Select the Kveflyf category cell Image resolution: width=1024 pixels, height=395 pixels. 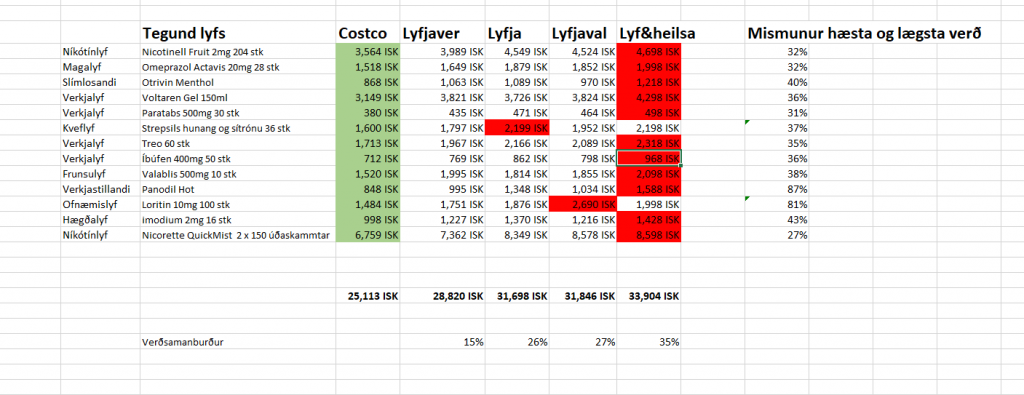(100, 128)
